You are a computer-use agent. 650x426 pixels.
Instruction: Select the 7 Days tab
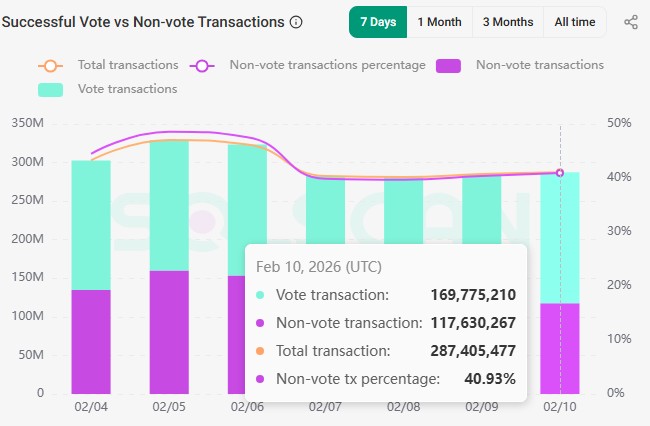[378, 22]
